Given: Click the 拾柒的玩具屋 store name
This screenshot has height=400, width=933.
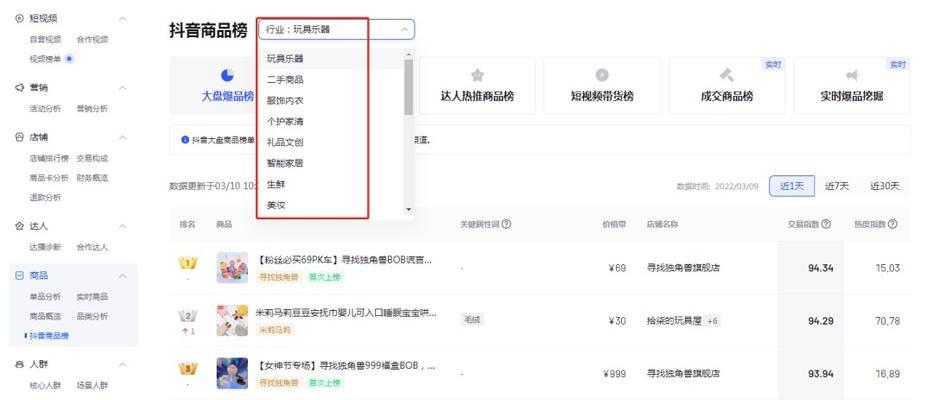Looking at the screenshot, I should click(x=674, y=321).
